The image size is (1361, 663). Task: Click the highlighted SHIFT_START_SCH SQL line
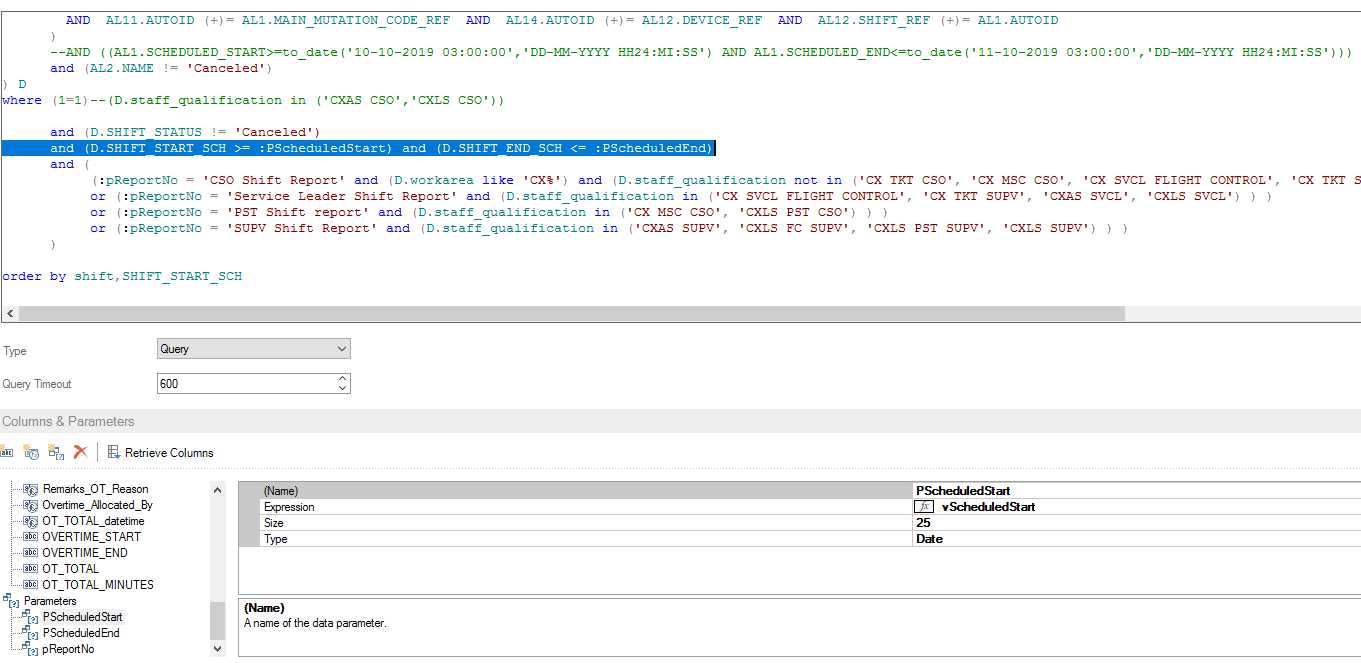tap(357, 148)
